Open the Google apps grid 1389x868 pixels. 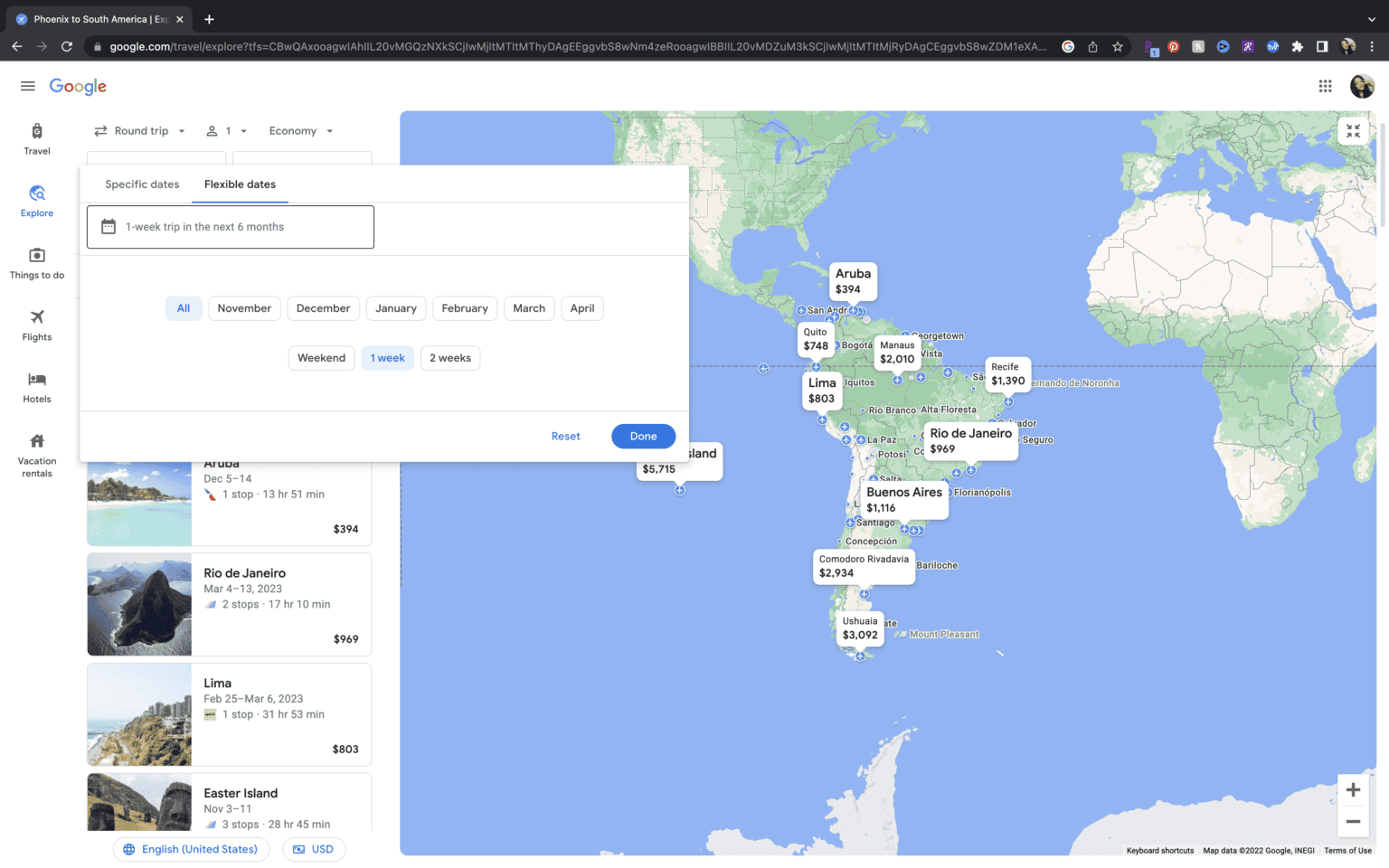click(x=1325, y=86)
